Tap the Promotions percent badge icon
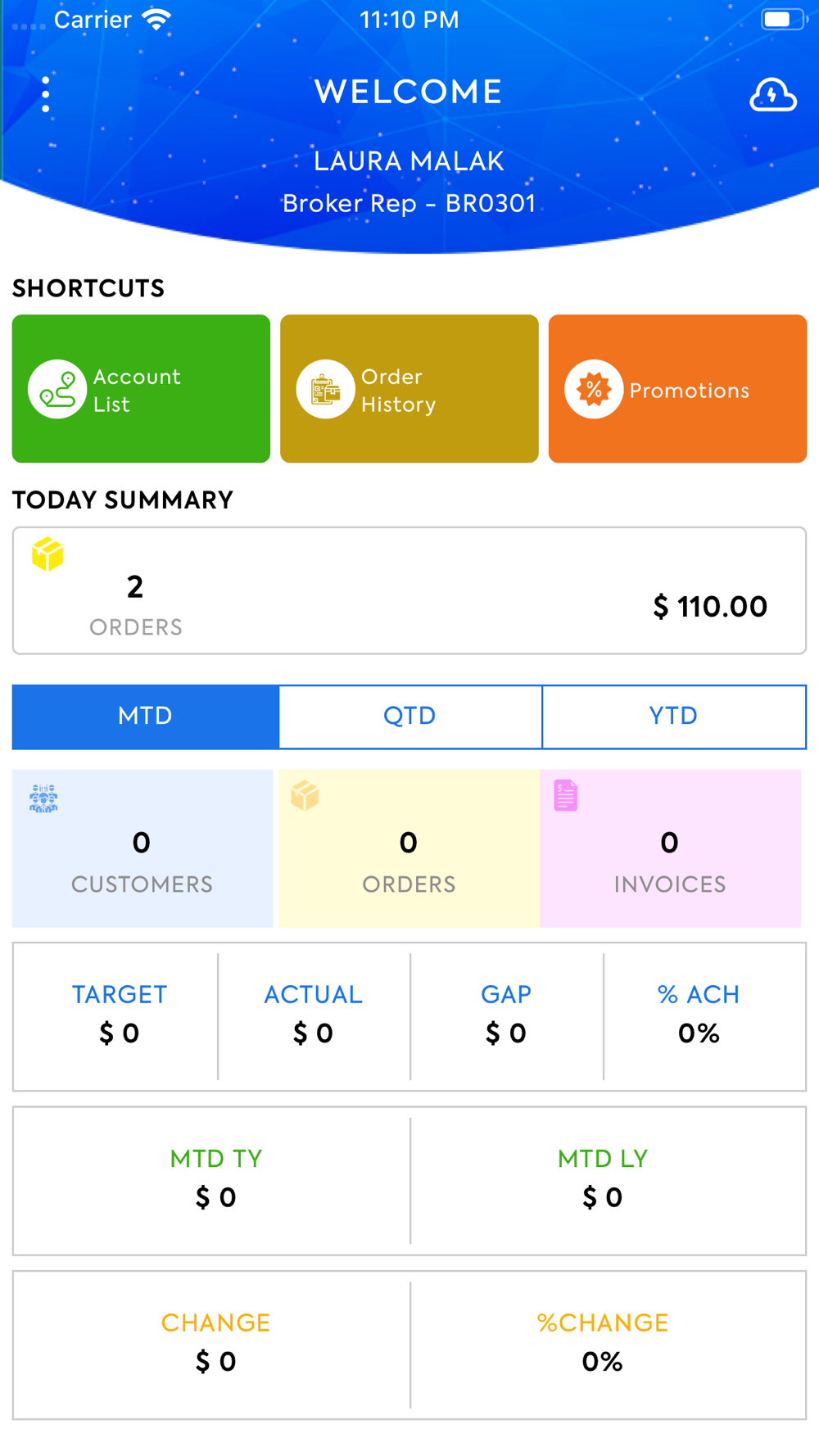The height and width of the screenshot is (1456, 819). point(594,389)
